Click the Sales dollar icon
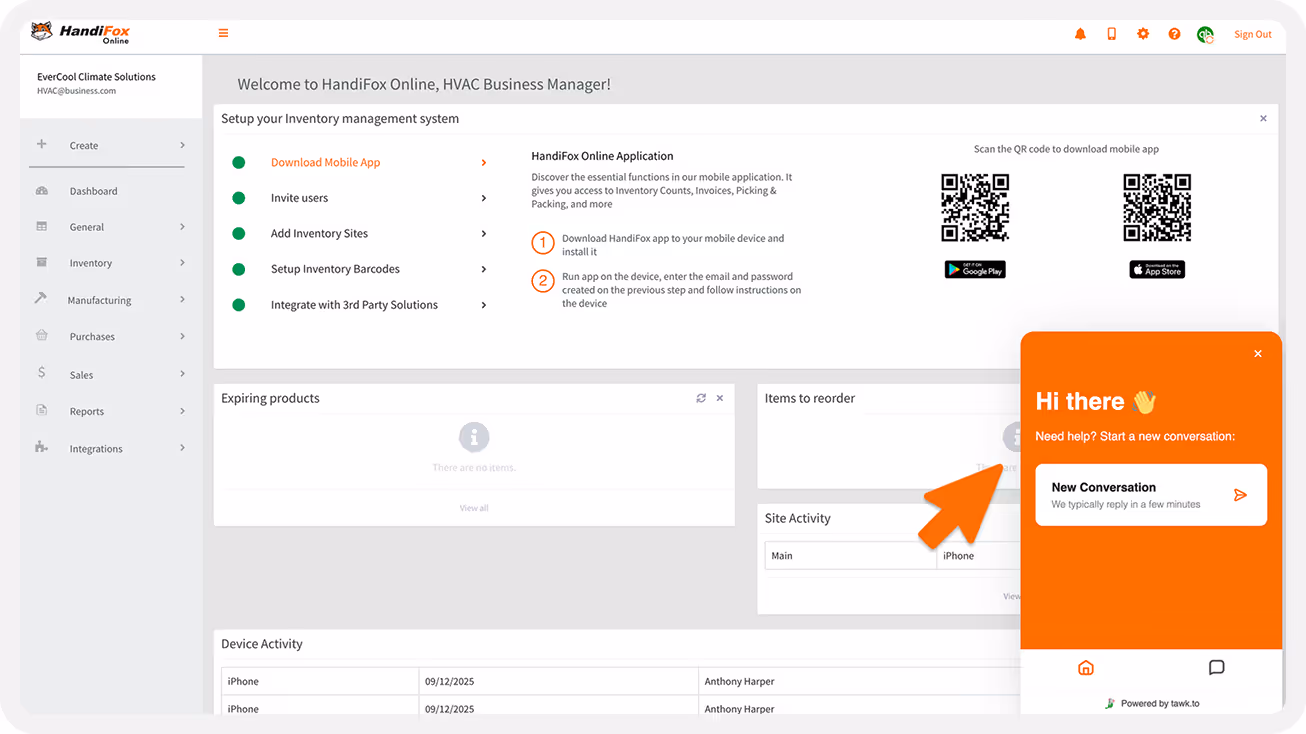Screen dimensions: 1306x734 coord(41,372)
